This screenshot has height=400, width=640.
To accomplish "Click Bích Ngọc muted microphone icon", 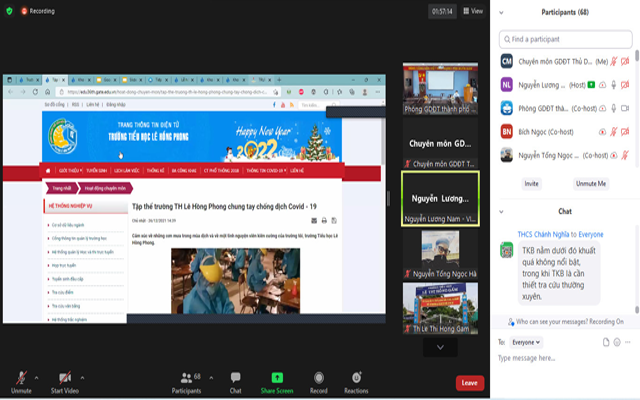I will pyautogui.click(x=613, y=132).
